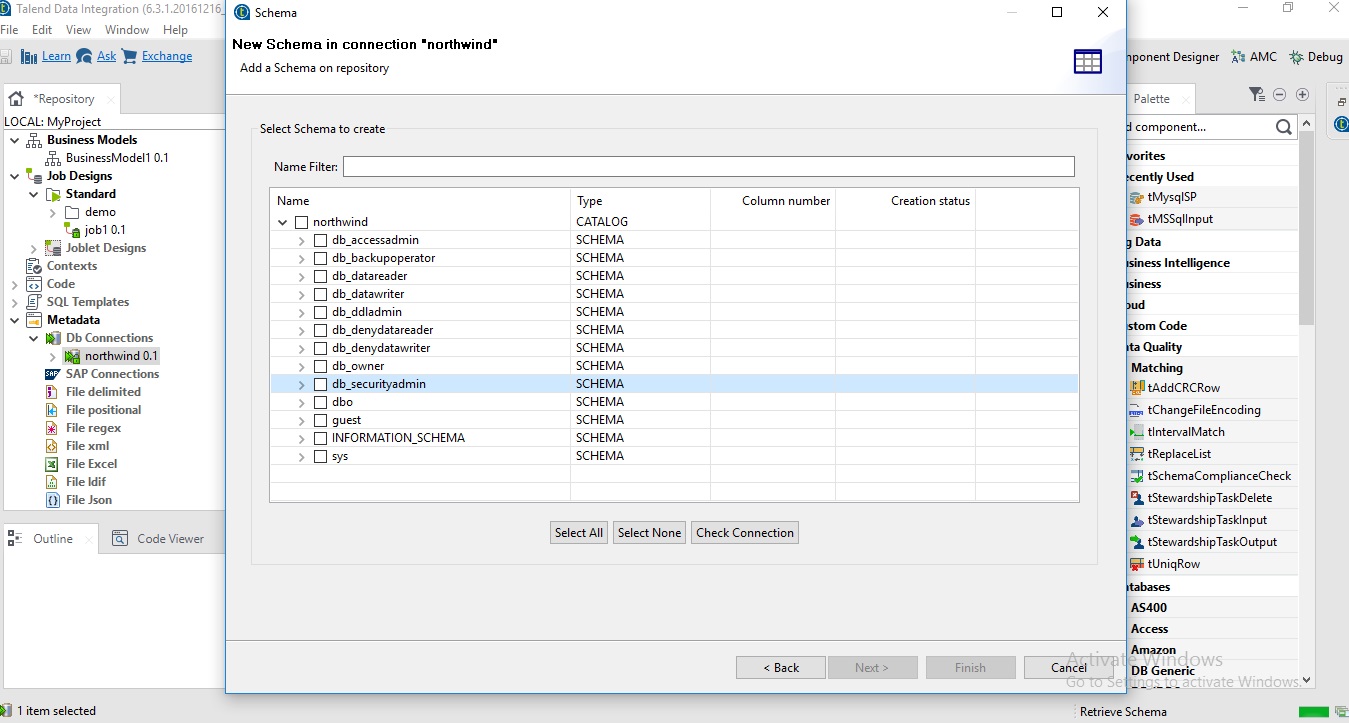Go back with the Back button

point(781,668)
